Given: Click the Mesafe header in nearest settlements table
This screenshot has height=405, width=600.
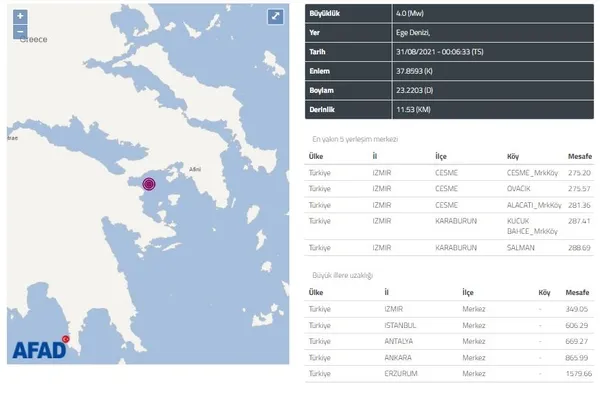Looking at the screenshot, I should [x=580, y=156].
